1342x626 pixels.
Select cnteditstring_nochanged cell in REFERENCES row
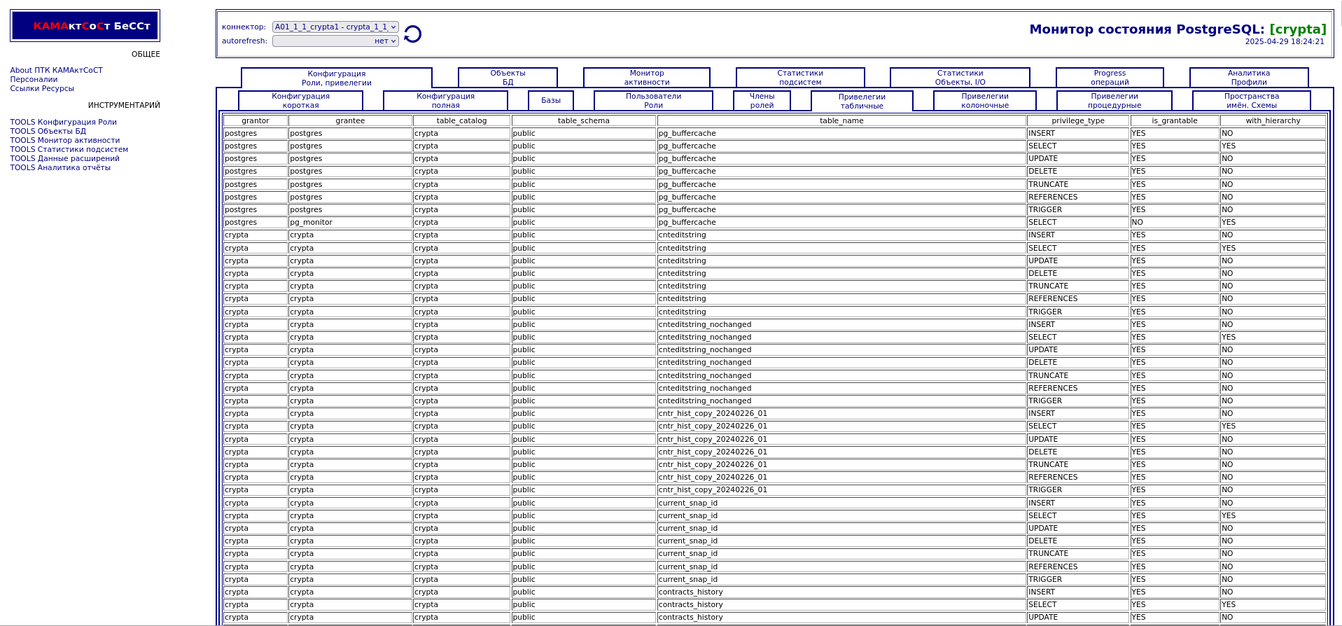coord(841,388)
